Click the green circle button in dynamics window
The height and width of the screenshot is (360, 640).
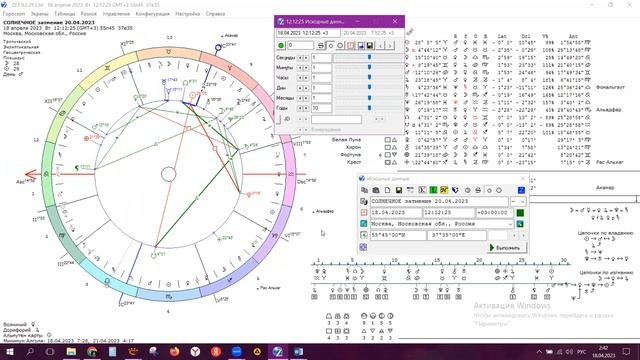tap(281, 45)
